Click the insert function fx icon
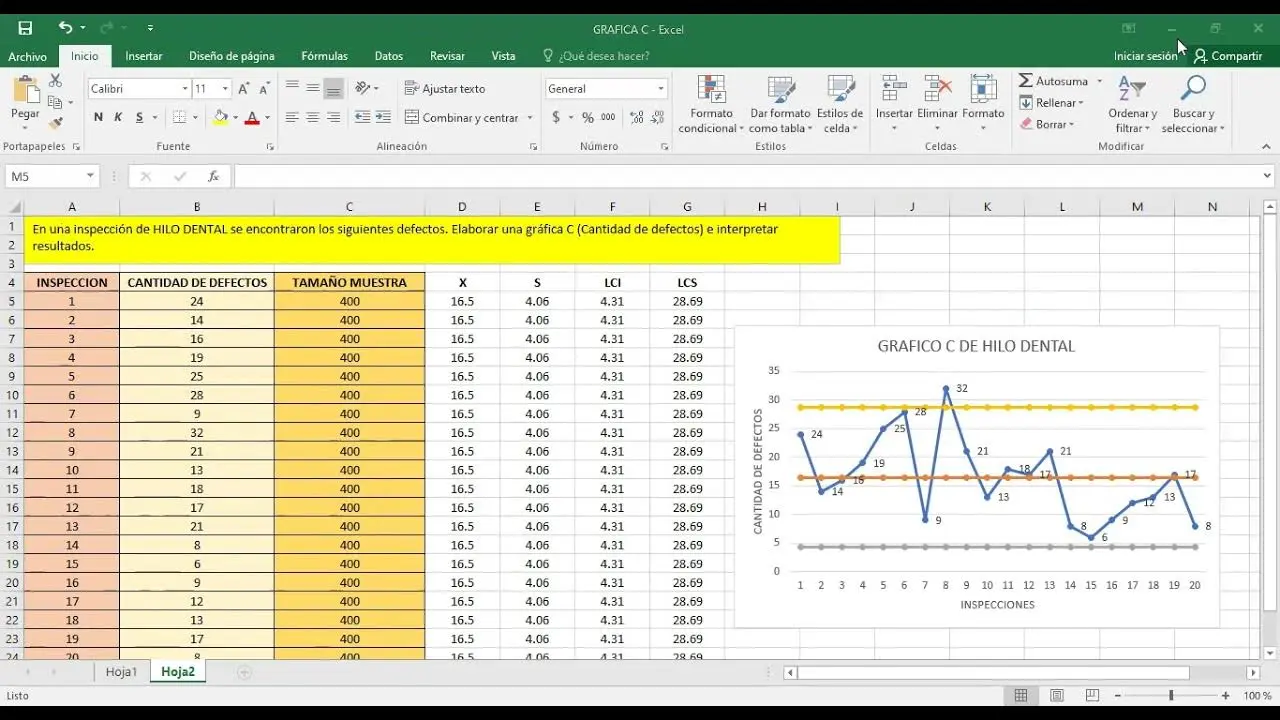1280x720 pixels. 213,176
